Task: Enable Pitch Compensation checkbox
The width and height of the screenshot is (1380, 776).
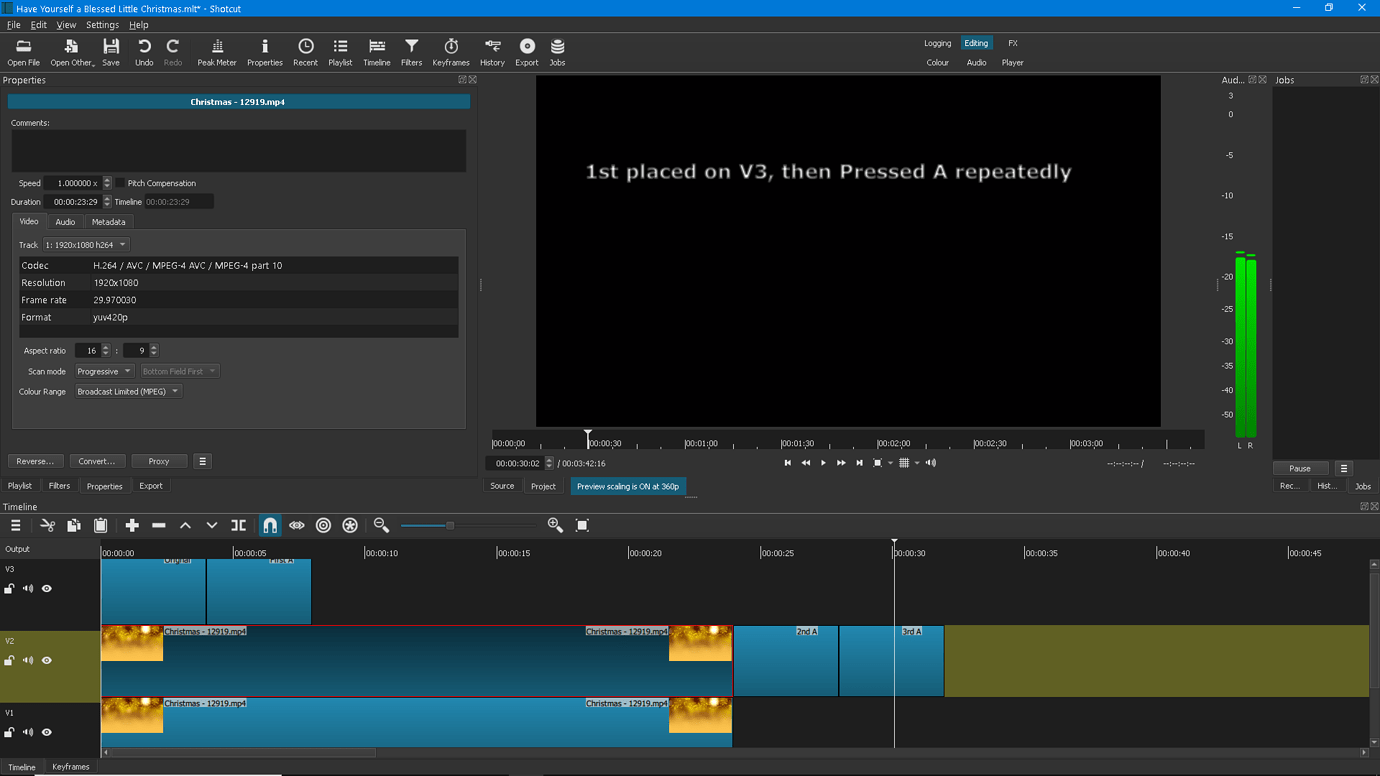Action: [x=120, y=183]
